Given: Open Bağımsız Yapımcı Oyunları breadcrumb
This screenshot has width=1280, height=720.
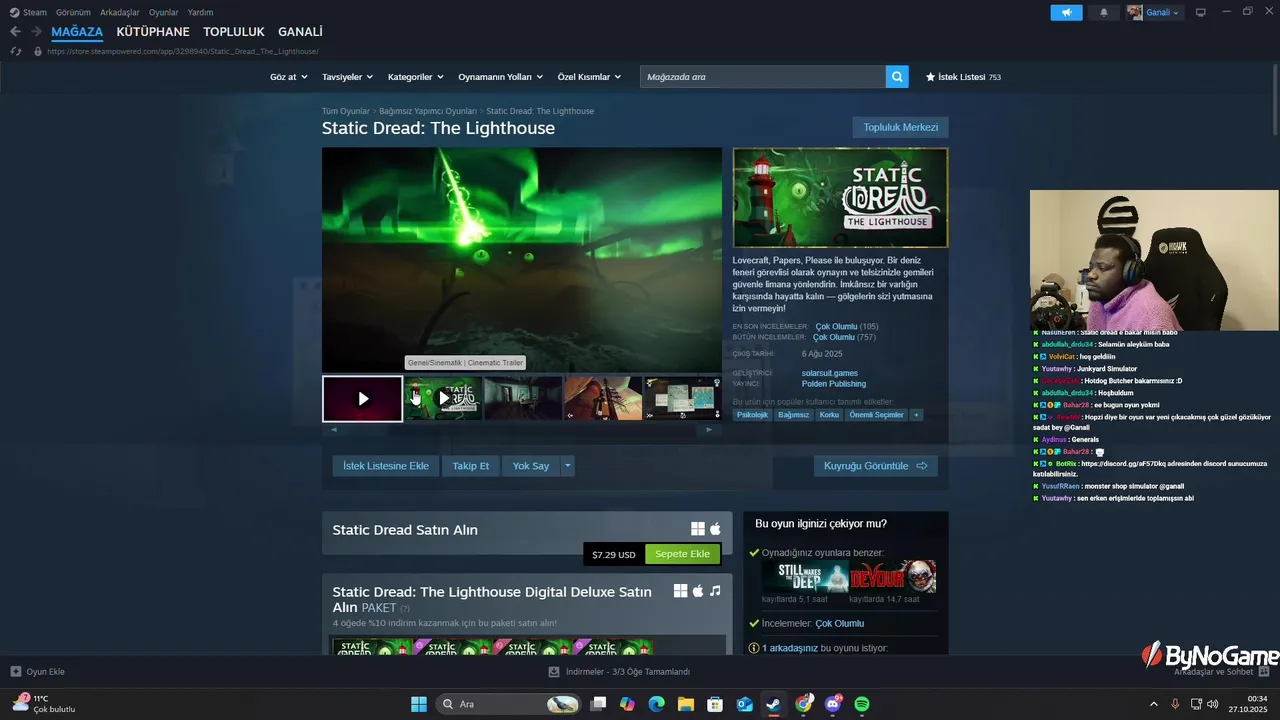Looking at the screenshot, I should (428, 111).
